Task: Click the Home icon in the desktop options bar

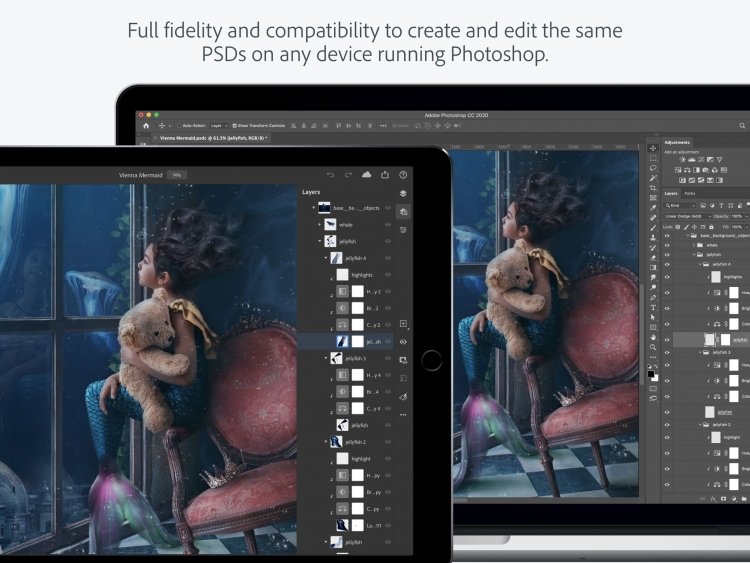Action: (x=146, y=126)
